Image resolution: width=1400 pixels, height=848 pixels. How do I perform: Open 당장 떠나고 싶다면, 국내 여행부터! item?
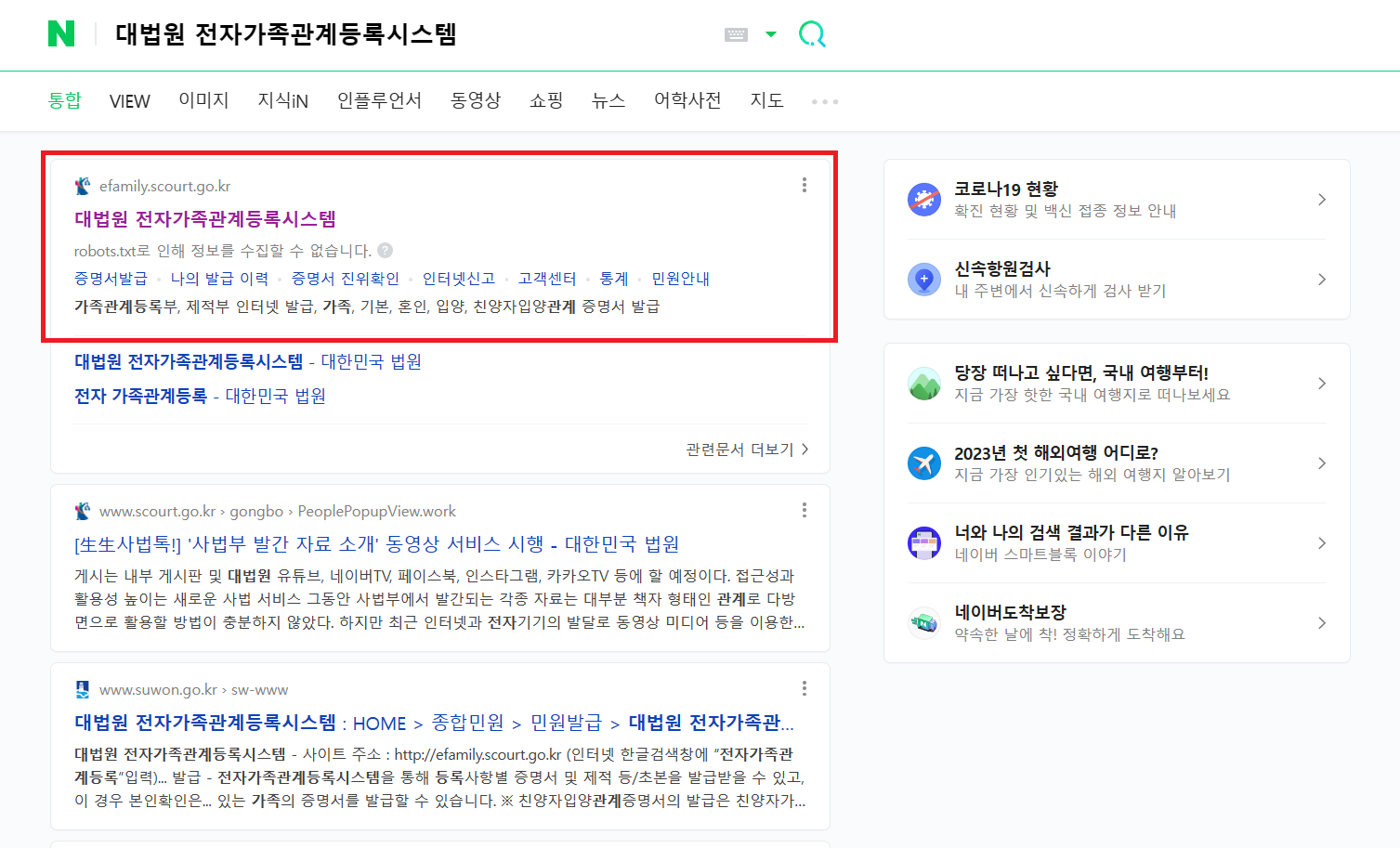[1117, 384]
